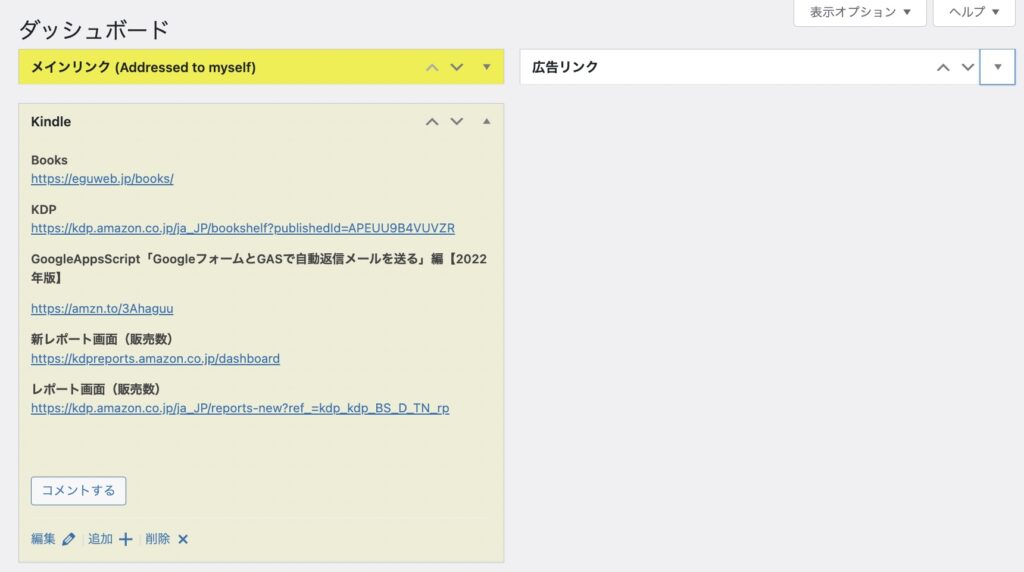Viewport: 1024px width, 572px height.
Task: Click the 削除 delete X link
Action: (167, 539)
